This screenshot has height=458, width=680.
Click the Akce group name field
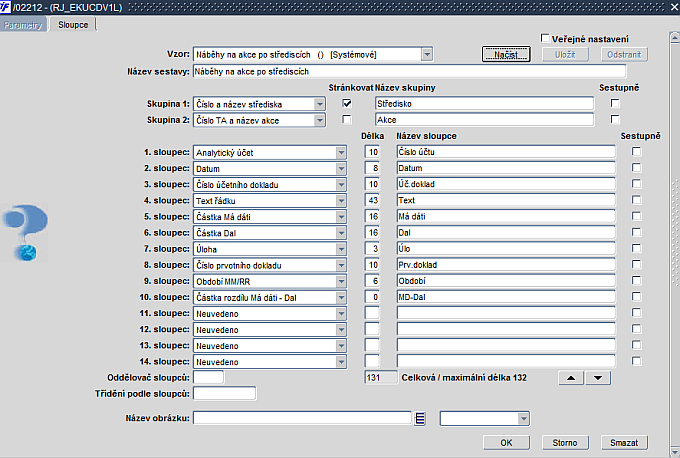click(x=484, y=120)
